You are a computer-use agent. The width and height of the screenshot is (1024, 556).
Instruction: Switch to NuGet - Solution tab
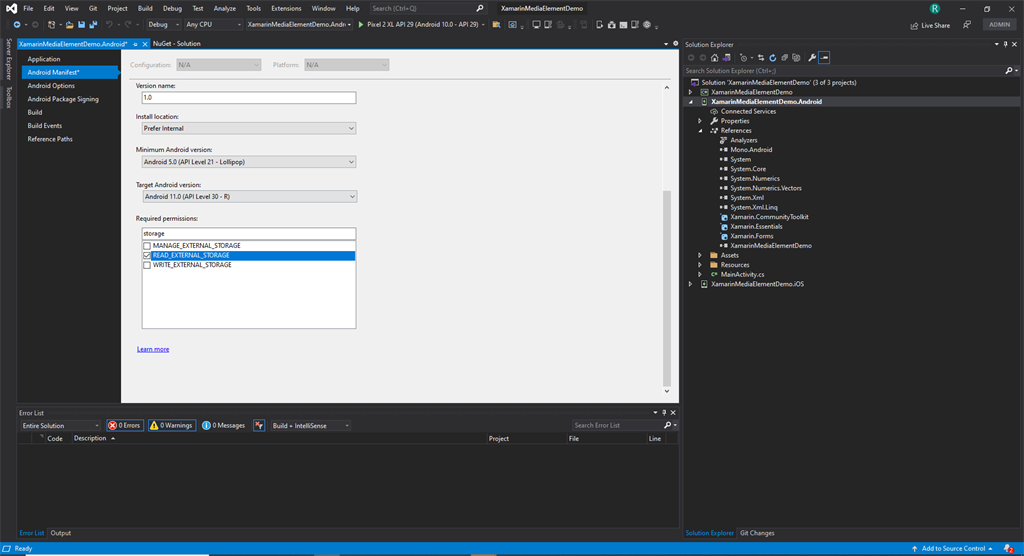176,44
